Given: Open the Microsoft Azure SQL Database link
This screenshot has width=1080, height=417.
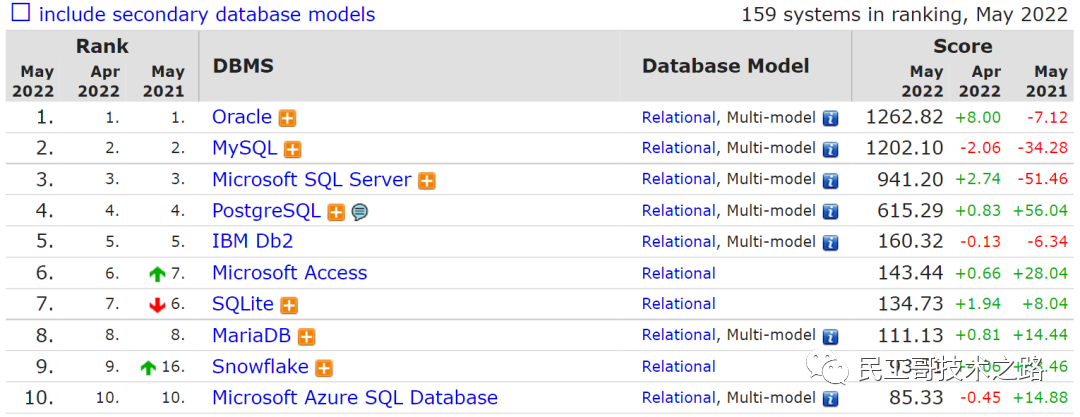Looking at the screenshot, I should tap(354, 398).
